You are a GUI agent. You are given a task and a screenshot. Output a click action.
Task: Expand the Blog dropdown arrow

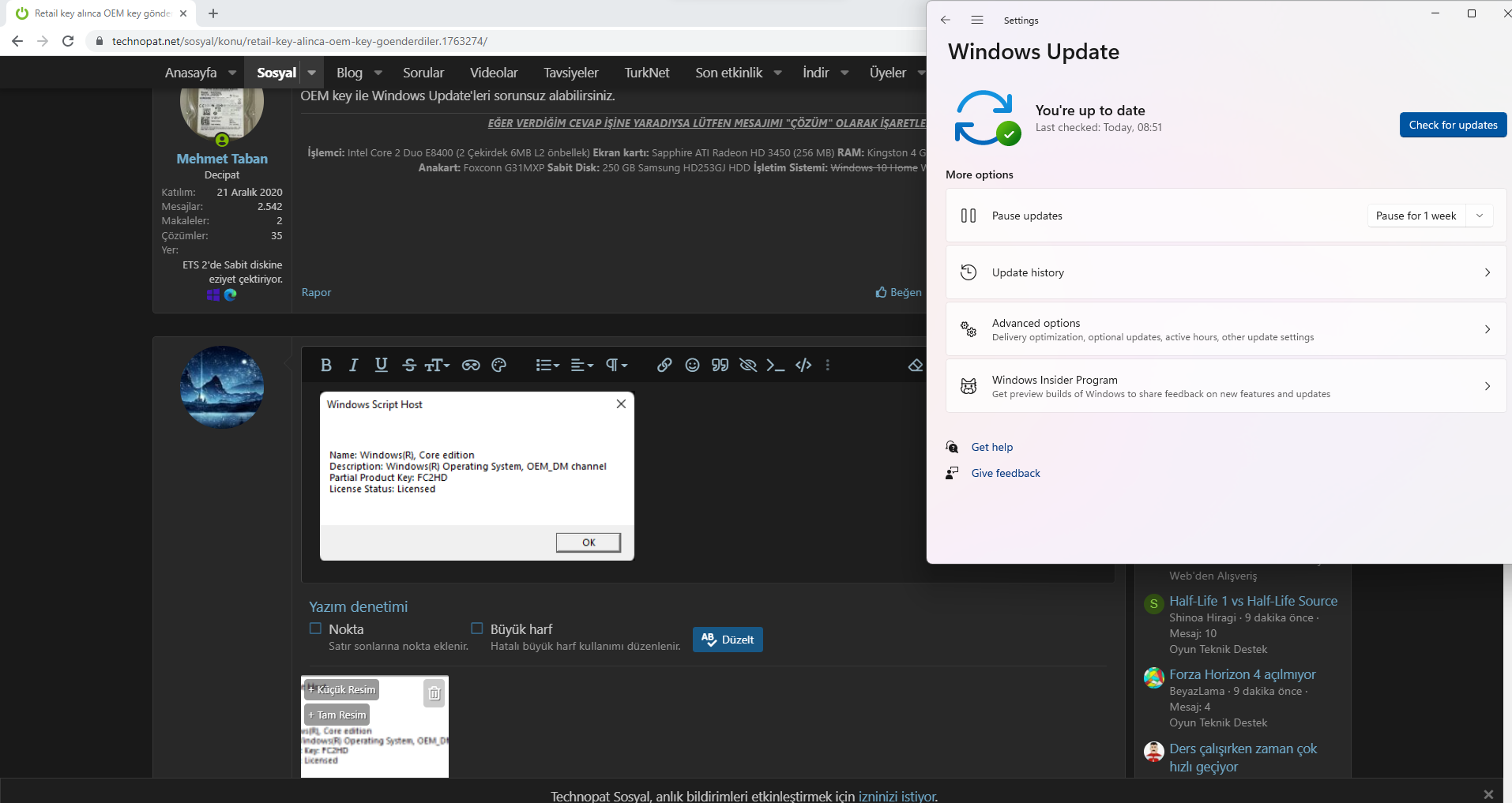[378, 73]
